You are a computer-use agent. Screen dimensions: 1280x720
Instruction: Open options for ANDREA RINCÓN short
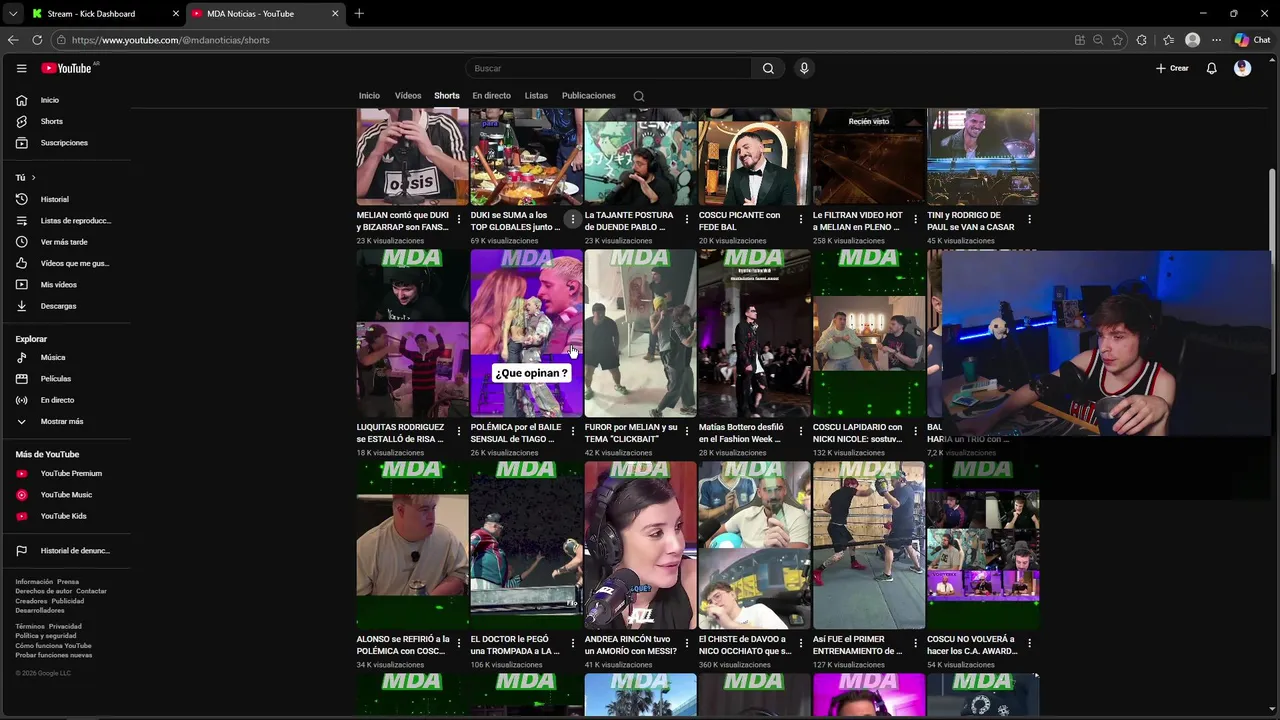pos(687,643)
